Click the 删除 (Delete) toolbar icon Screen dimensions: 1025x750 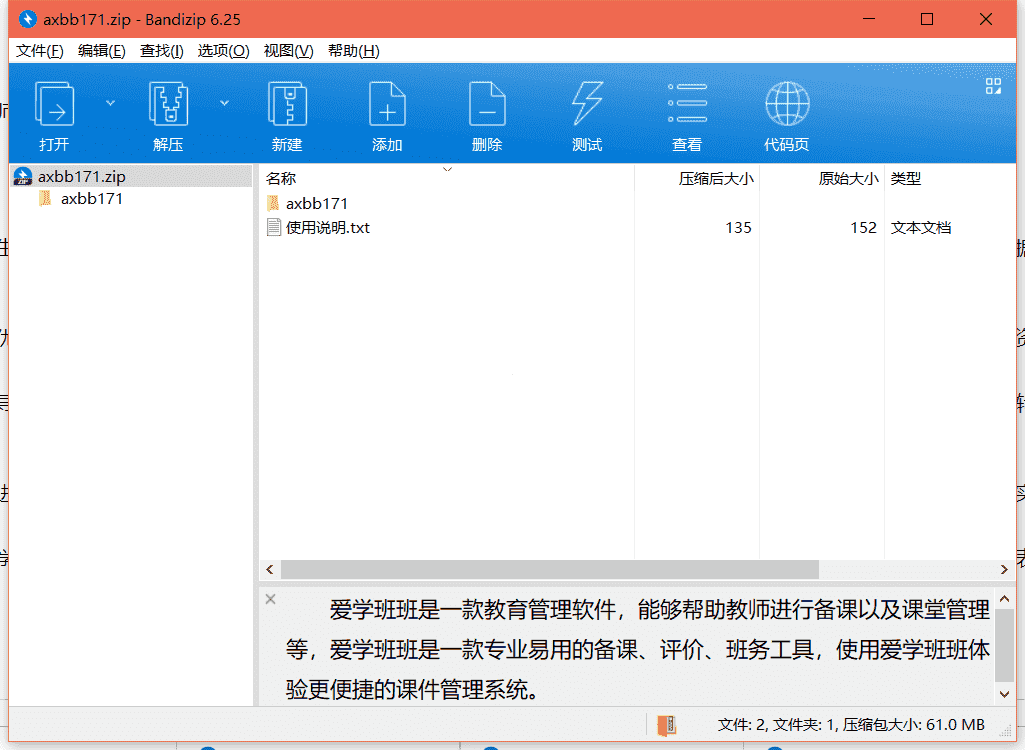tap(487, 104)
